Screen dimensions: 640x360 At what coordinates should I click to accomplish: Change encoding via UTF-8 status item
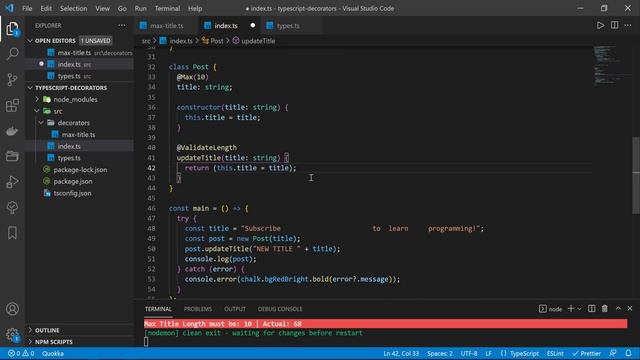point(469,353)
